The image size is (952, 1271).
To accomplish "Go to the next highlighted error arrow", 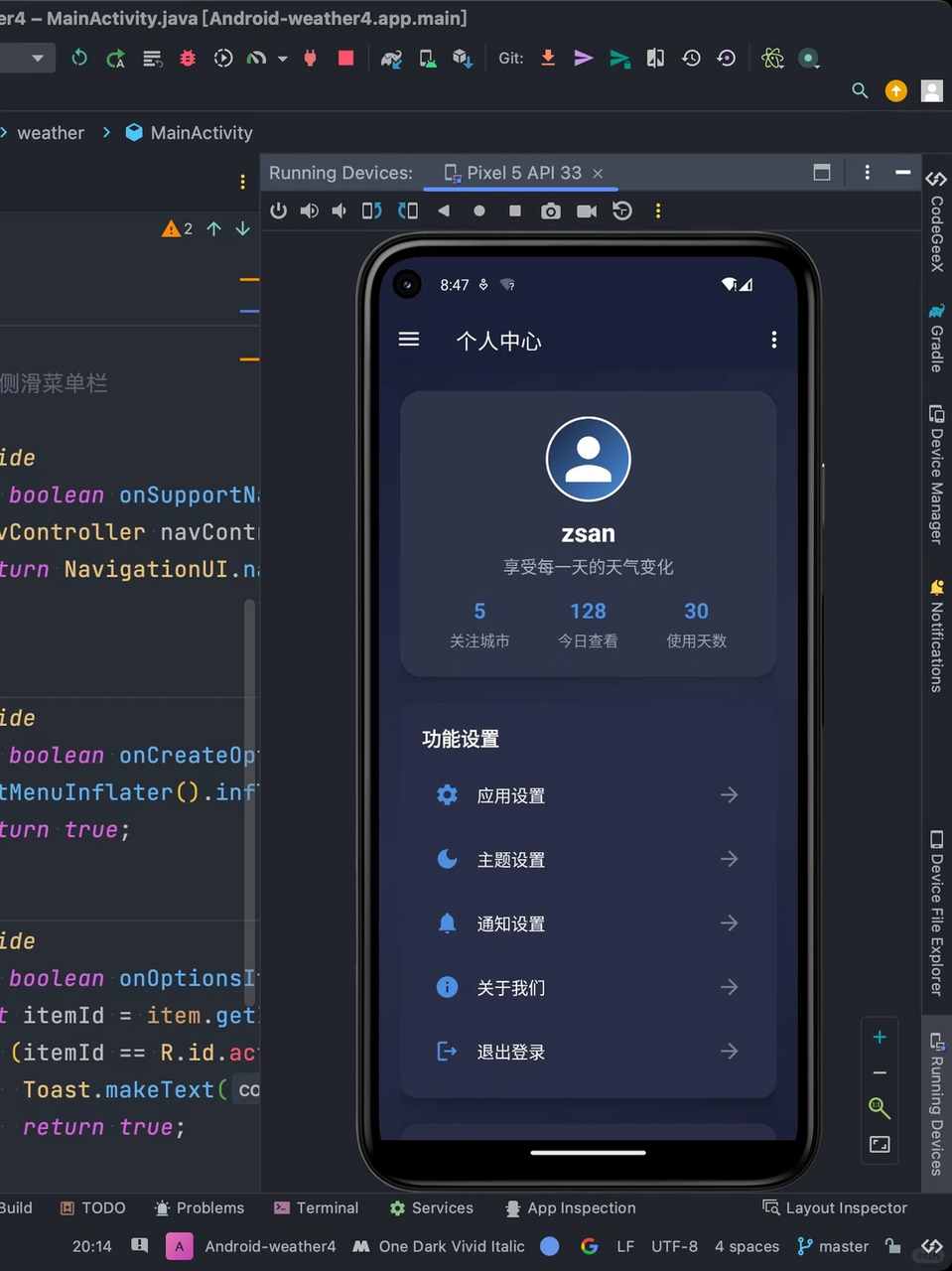I will coord(242,228).
